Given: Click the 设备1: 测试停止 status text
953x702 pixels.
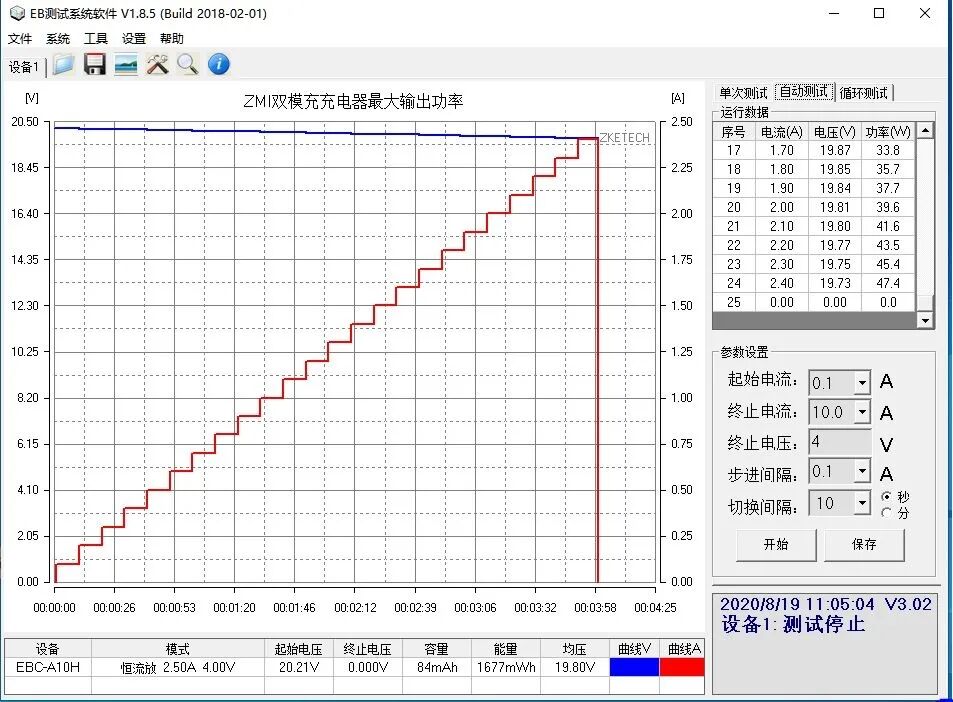Looking at the screenshot, I should [x=793, y=624].
